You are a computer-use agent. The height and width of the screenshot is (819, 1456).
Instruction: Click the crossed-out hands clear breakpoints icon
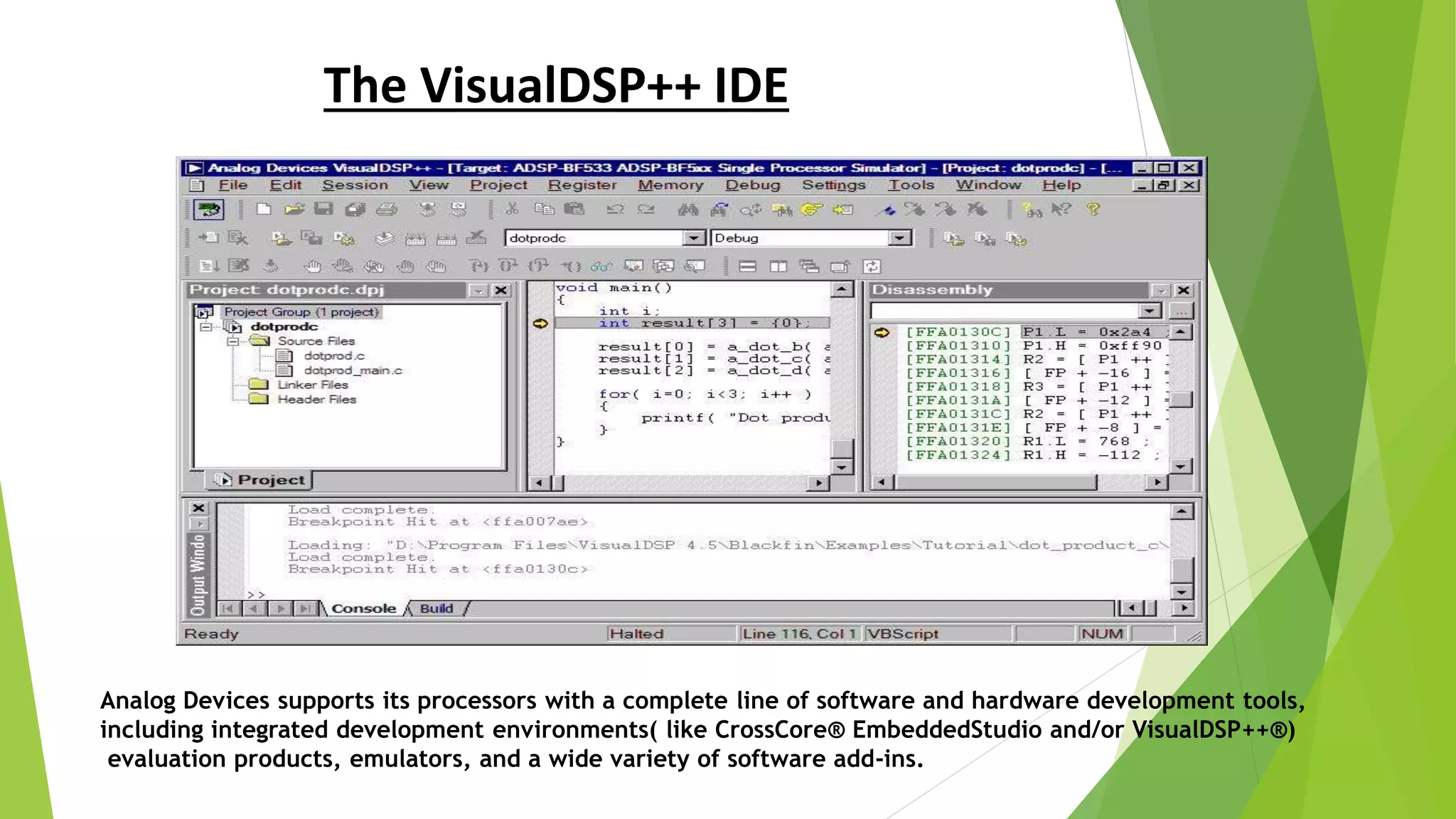tap(374, 267)
